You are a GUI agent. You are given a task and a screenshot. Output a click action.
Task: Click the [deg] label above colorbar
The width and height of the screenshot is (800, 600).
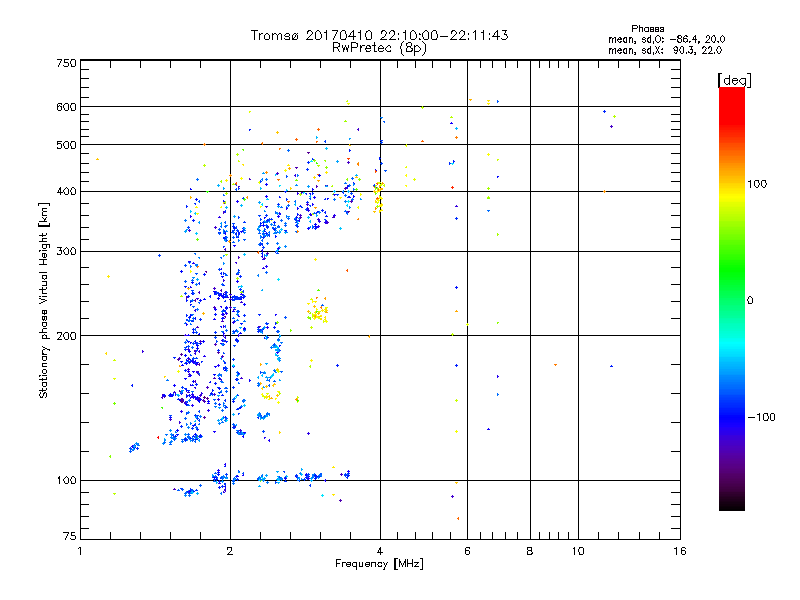pyautogui.click(x=734, y=80)
